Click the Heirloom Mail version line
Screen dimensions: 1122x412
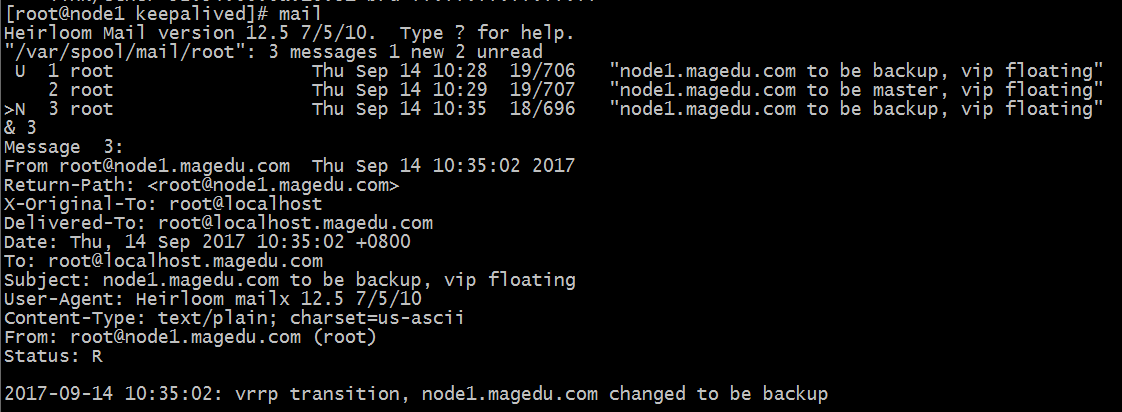[289, 33]
